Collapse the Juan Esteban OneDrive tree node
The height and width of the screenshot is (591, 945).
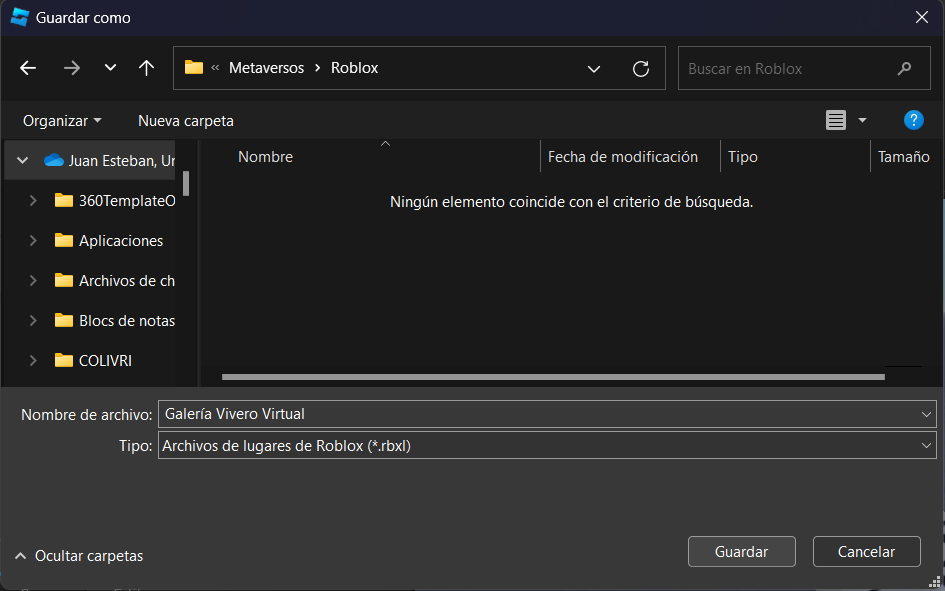(22, 160)
